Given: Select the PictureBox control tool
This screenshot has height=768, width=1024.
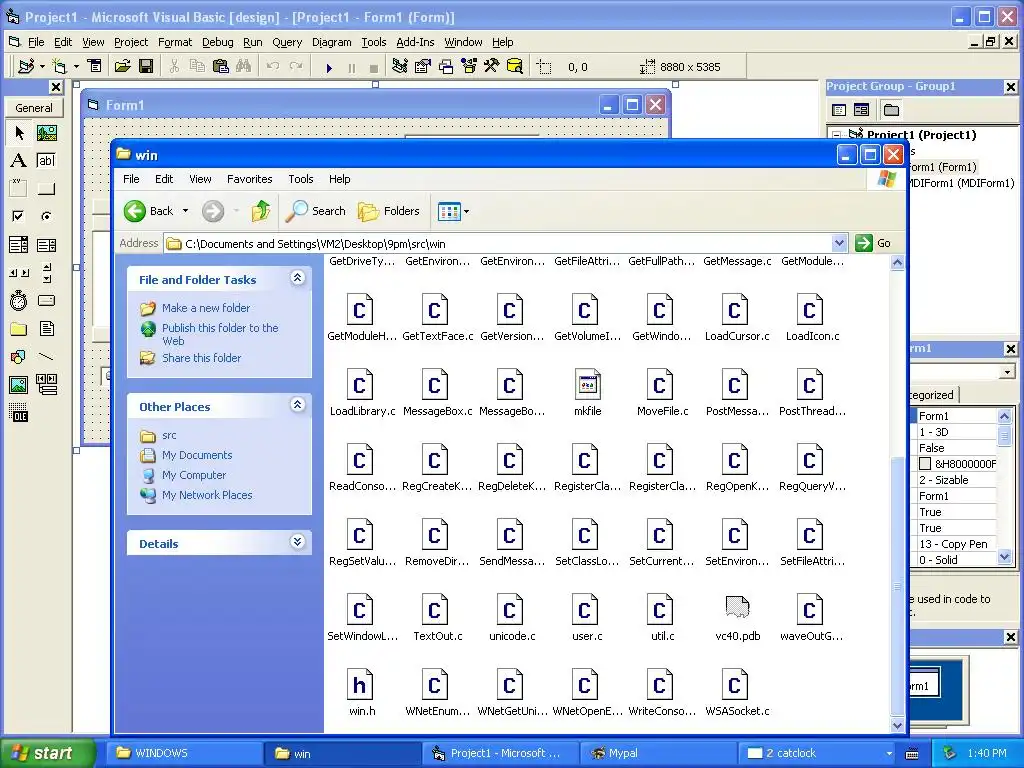Looking at the screenshot, I should pyautogui.click(x=46, y=133).
